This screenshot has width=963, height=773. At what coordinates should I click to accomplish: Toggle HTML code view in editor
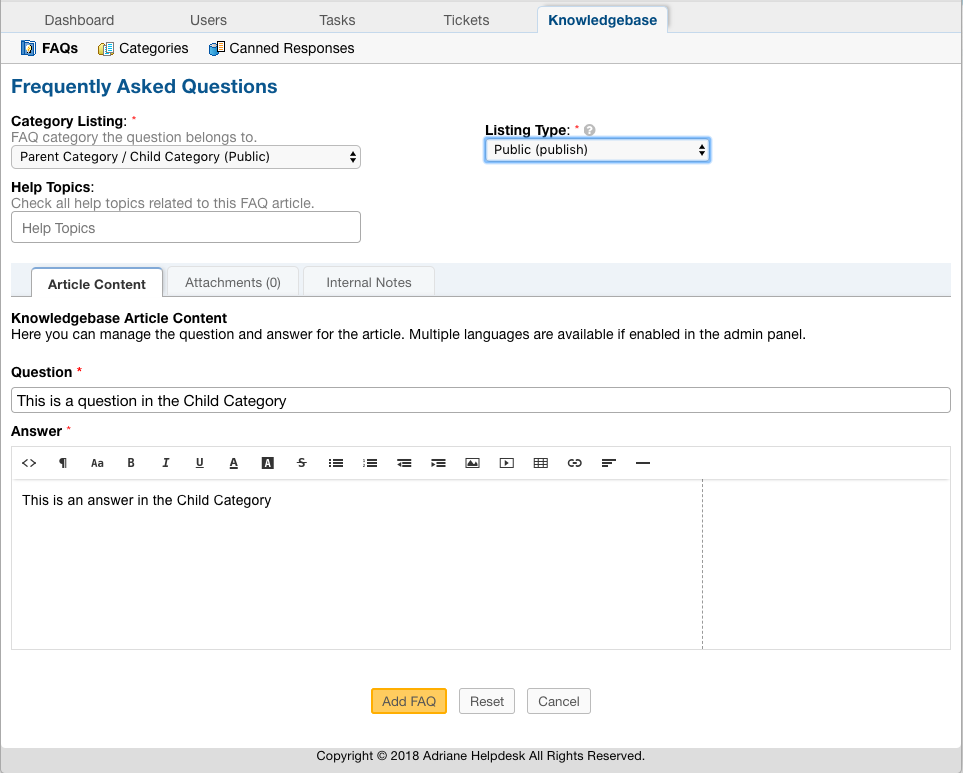click(29, 463)
